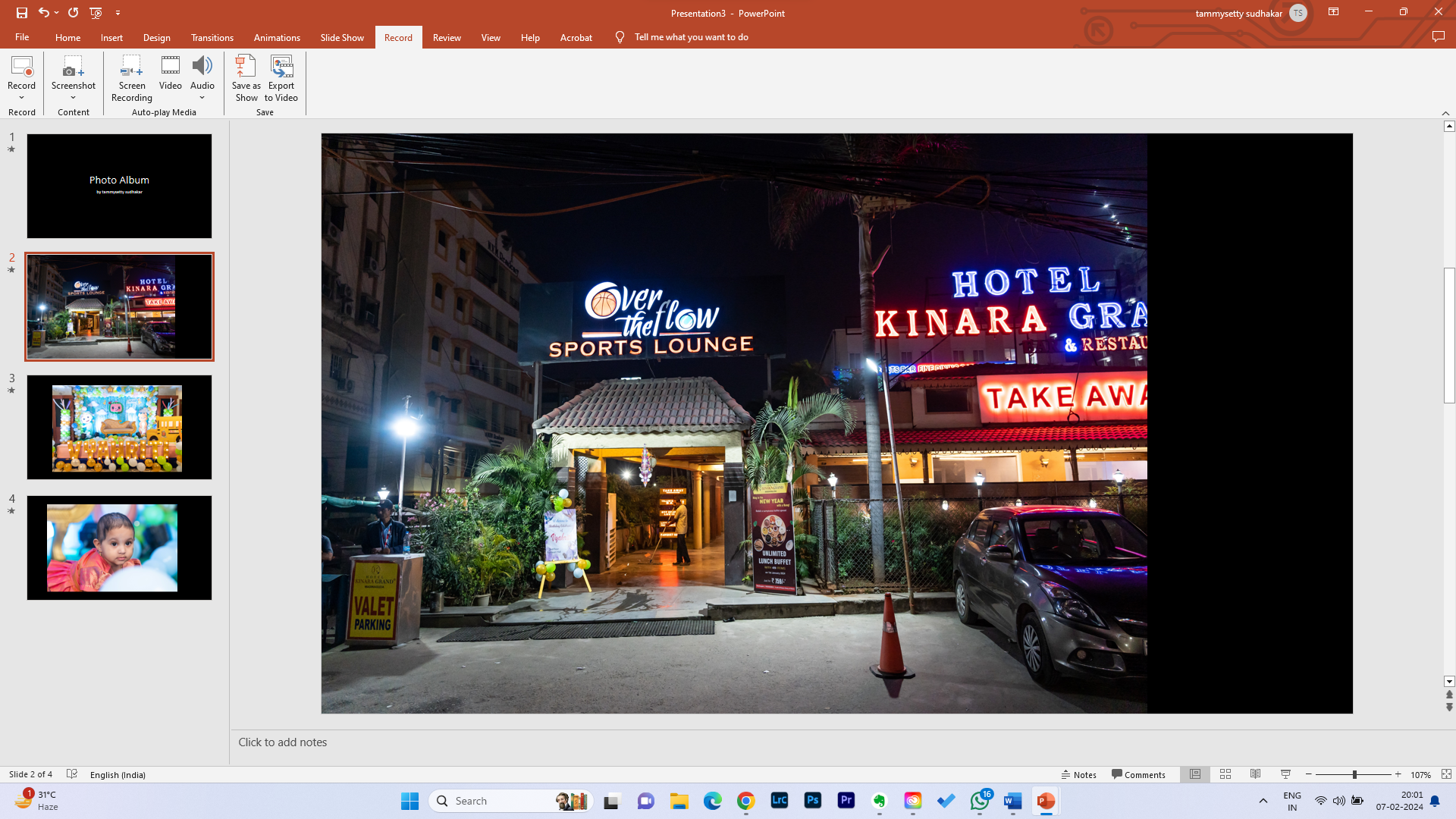Collapse the ribbon with the chevron
Image resolution: width=1456 pixels, height=819 pixels.
click(x=1445, y=113)
